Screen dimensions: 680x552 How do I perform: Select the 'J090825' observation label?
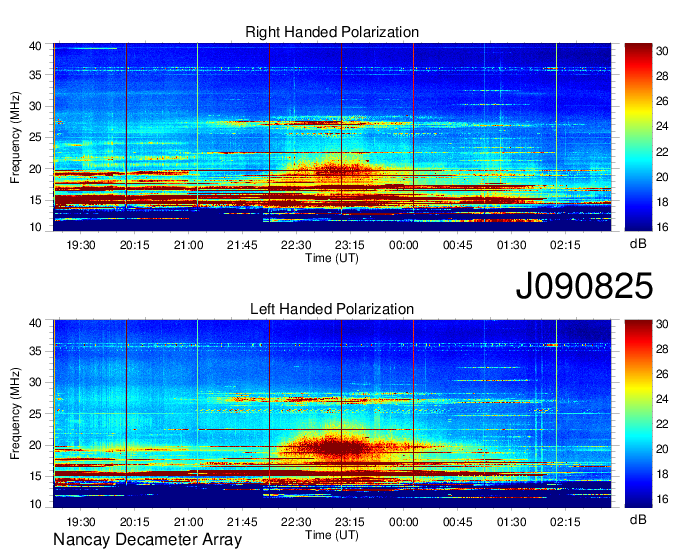point(584,285)
